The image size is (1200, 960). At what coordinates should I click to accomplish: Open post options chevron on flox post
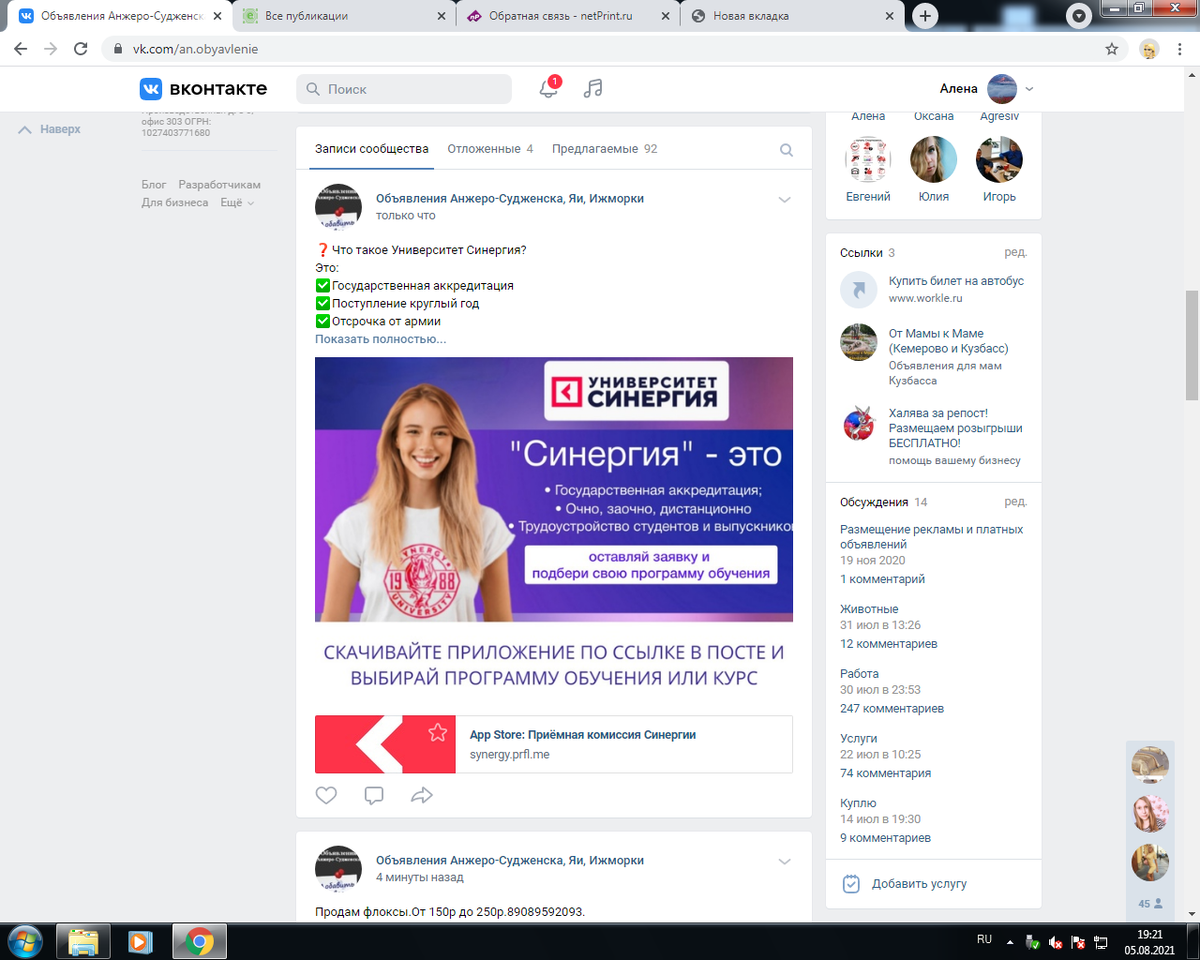point(785,862)
